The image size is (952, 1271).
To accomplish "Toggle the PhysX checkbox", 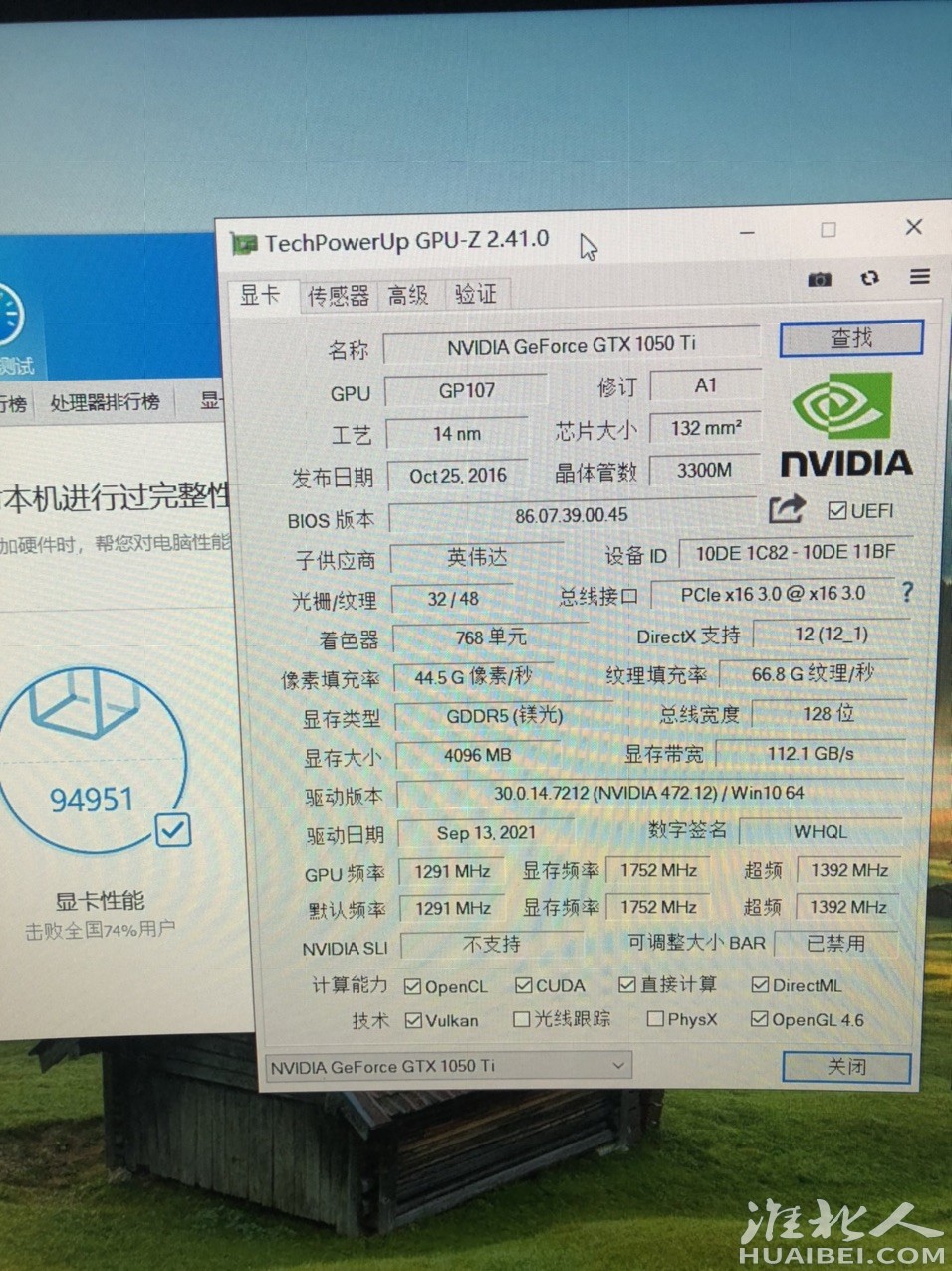I will coord(655,1019).
